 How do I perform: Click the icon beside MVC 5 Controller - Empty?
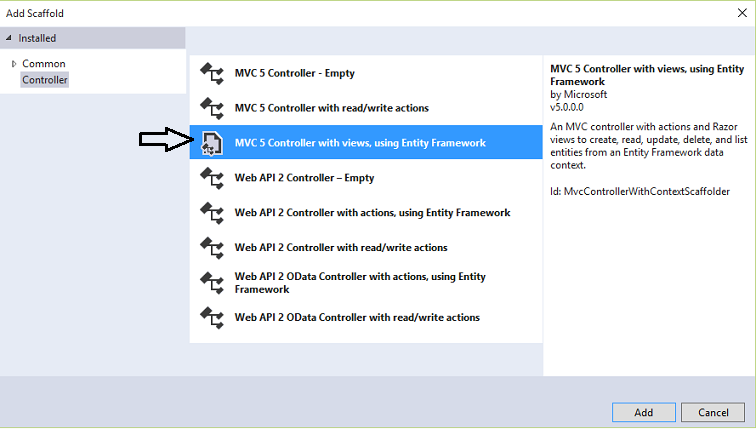click(212, 74)
